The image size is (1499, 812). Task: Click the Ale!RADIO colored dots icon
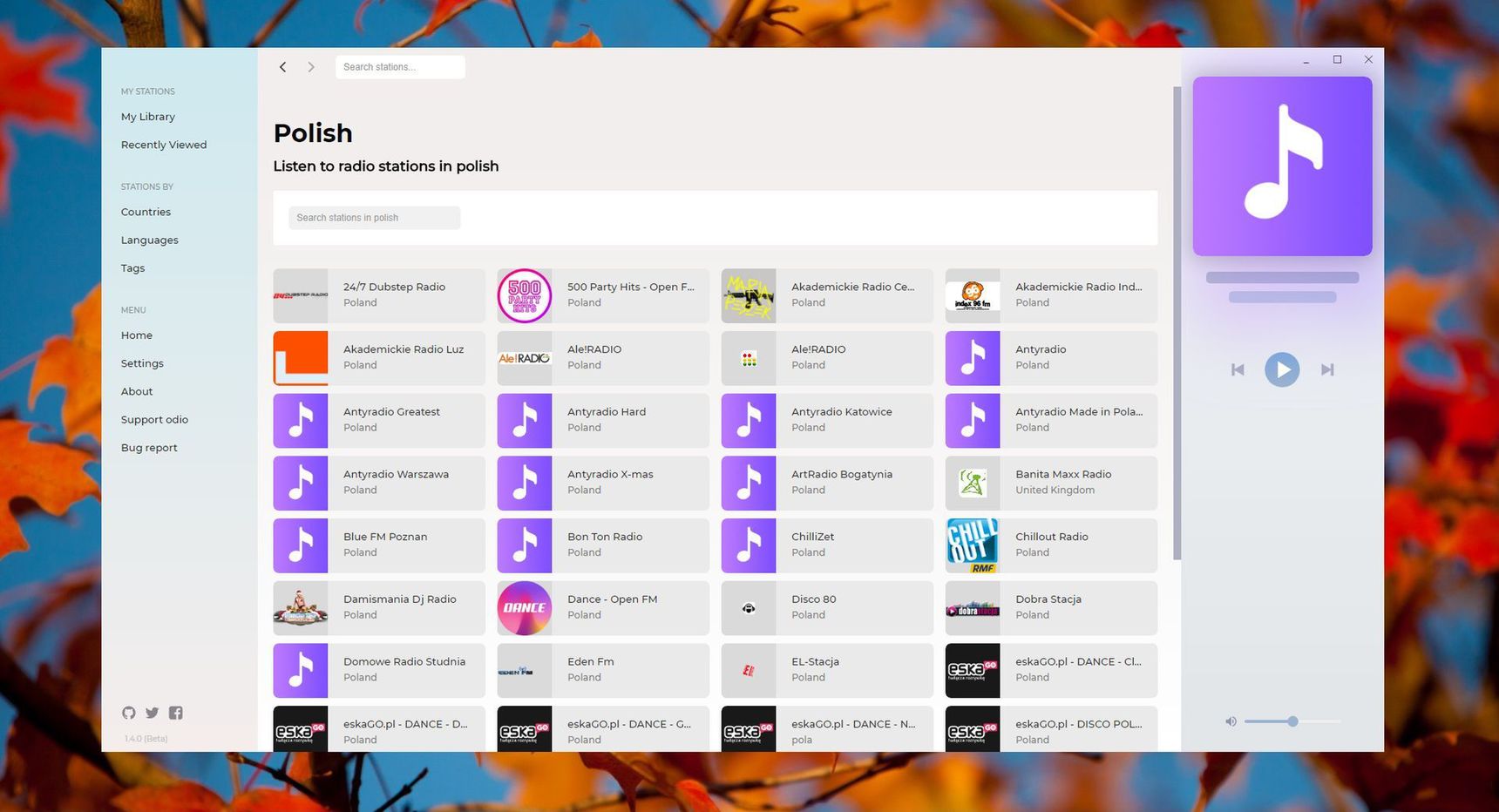[749, 358]
